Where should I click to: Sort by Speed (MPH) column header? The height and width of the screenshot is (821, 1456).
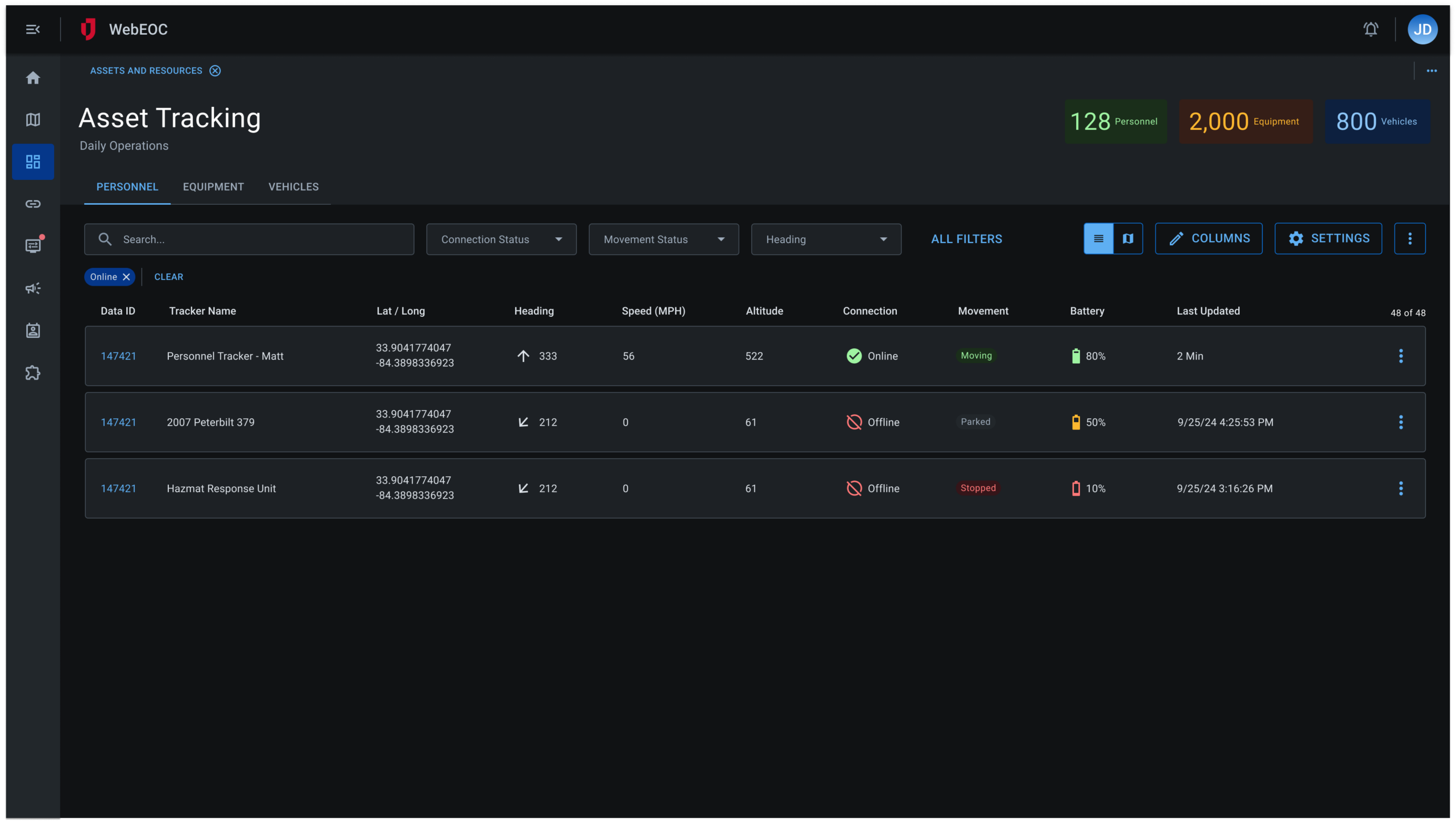coord(653,311)
